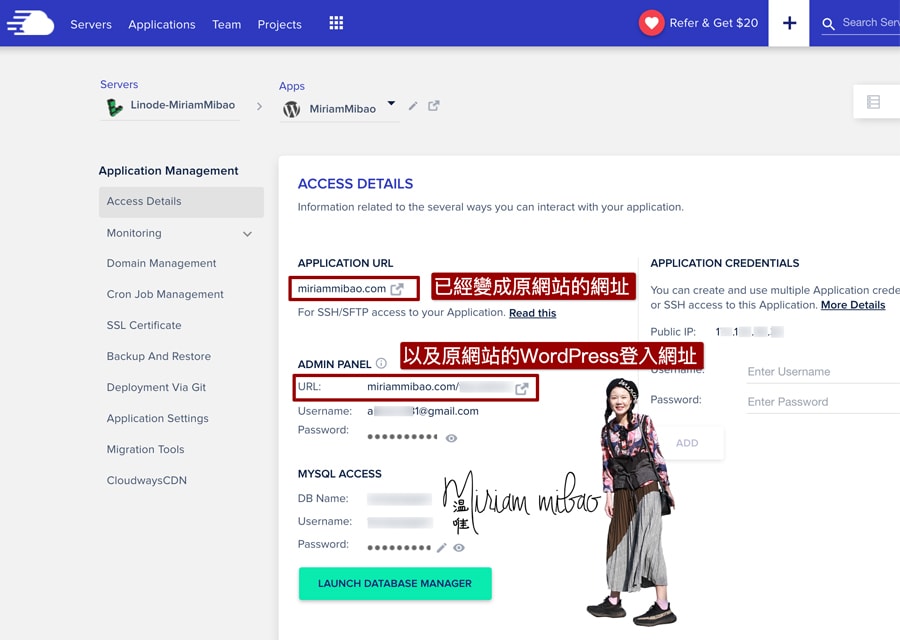The height and width of the screenshot is (640, 900).
Task: Click the Monitoring sidebar label
Action: pos(134,233)
